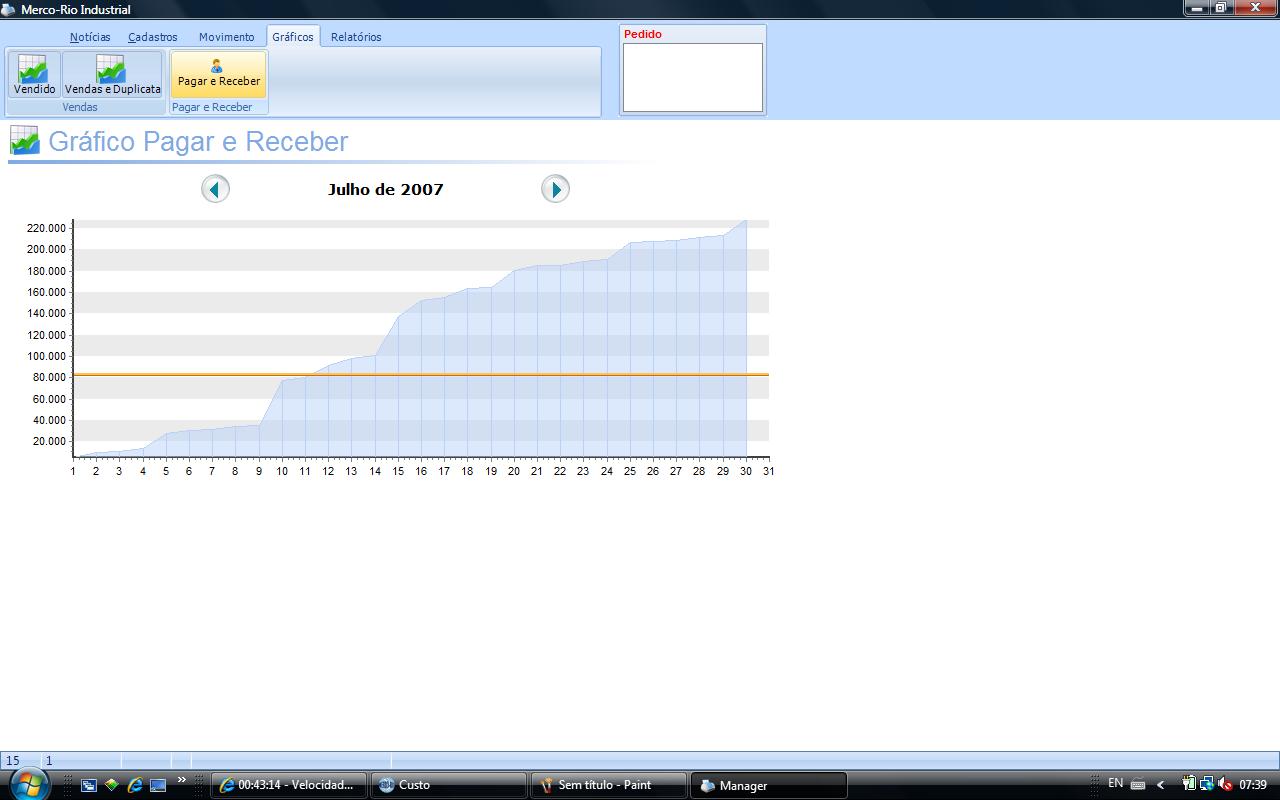Expand the Quick Launch overflow chevron
The width and height of the screenshot is (1280, 800).
click(x=182, y=780)
